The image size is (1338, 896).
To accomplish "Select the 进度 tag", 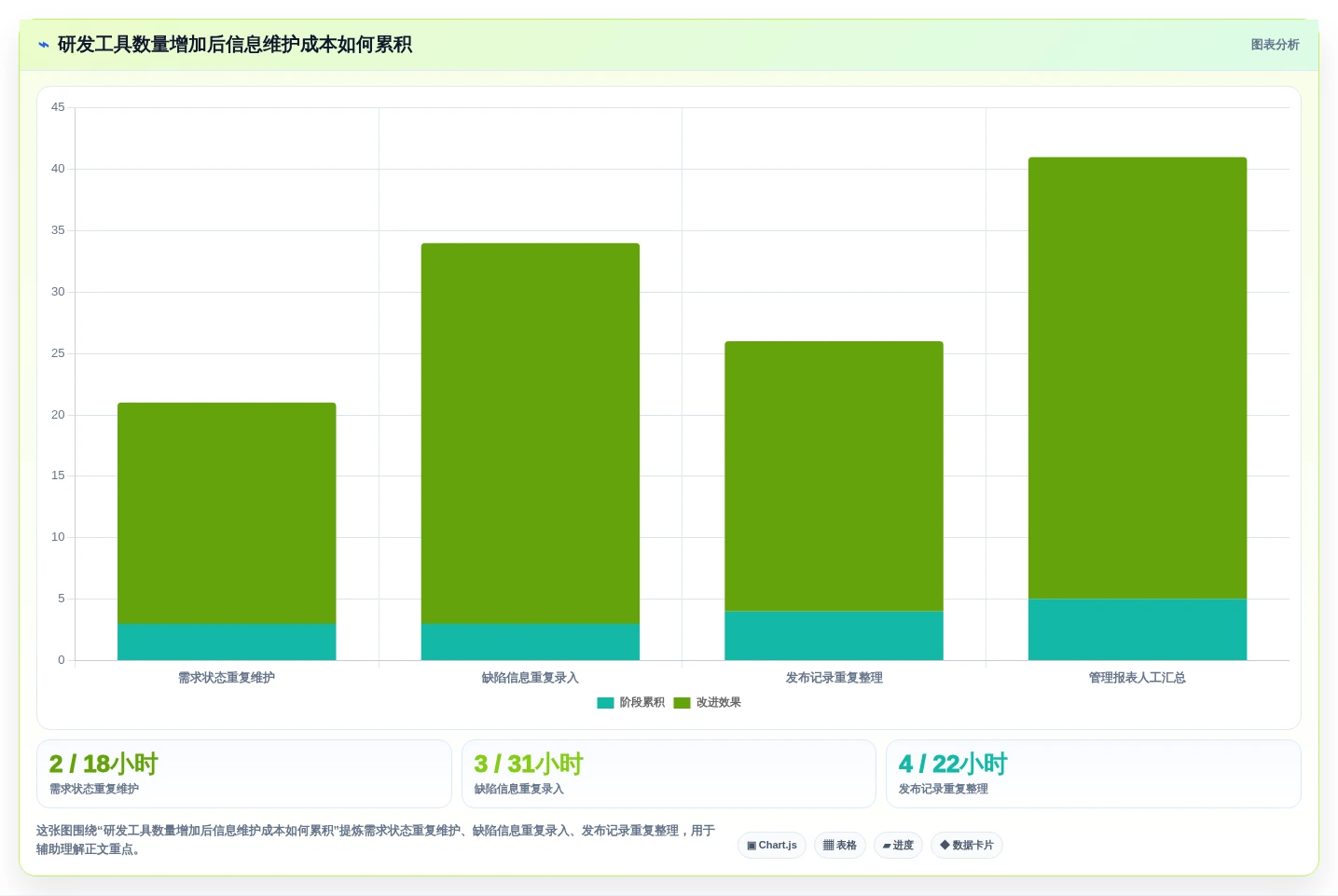I will pos(899,846).
